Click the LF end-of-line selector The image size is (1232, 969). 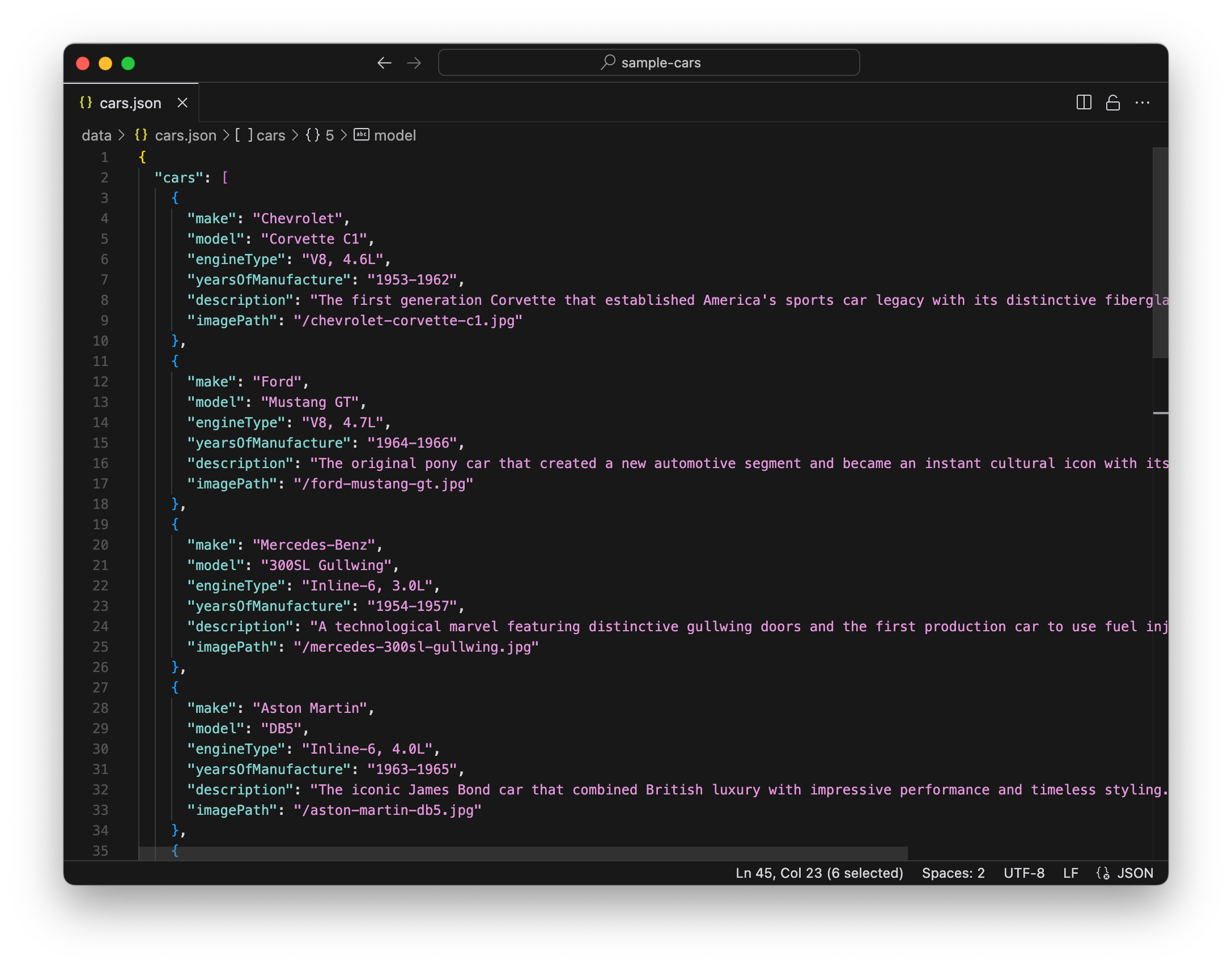[1070, 873]
